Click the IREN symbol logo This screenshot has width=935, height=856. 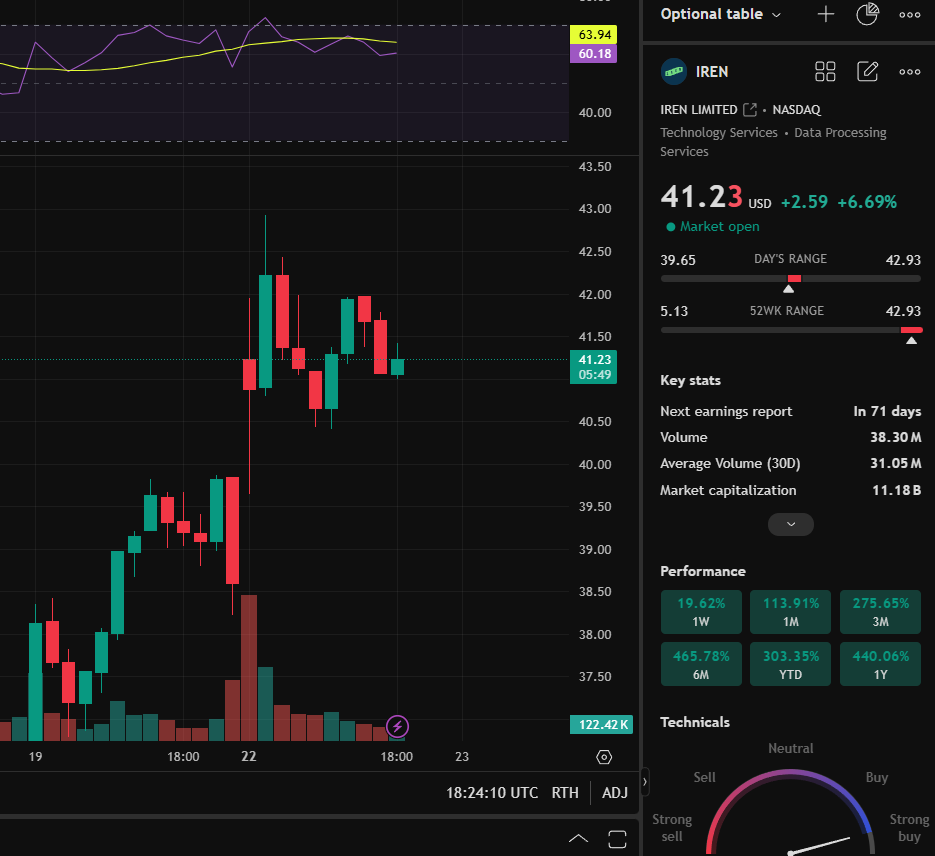(674, 72)
